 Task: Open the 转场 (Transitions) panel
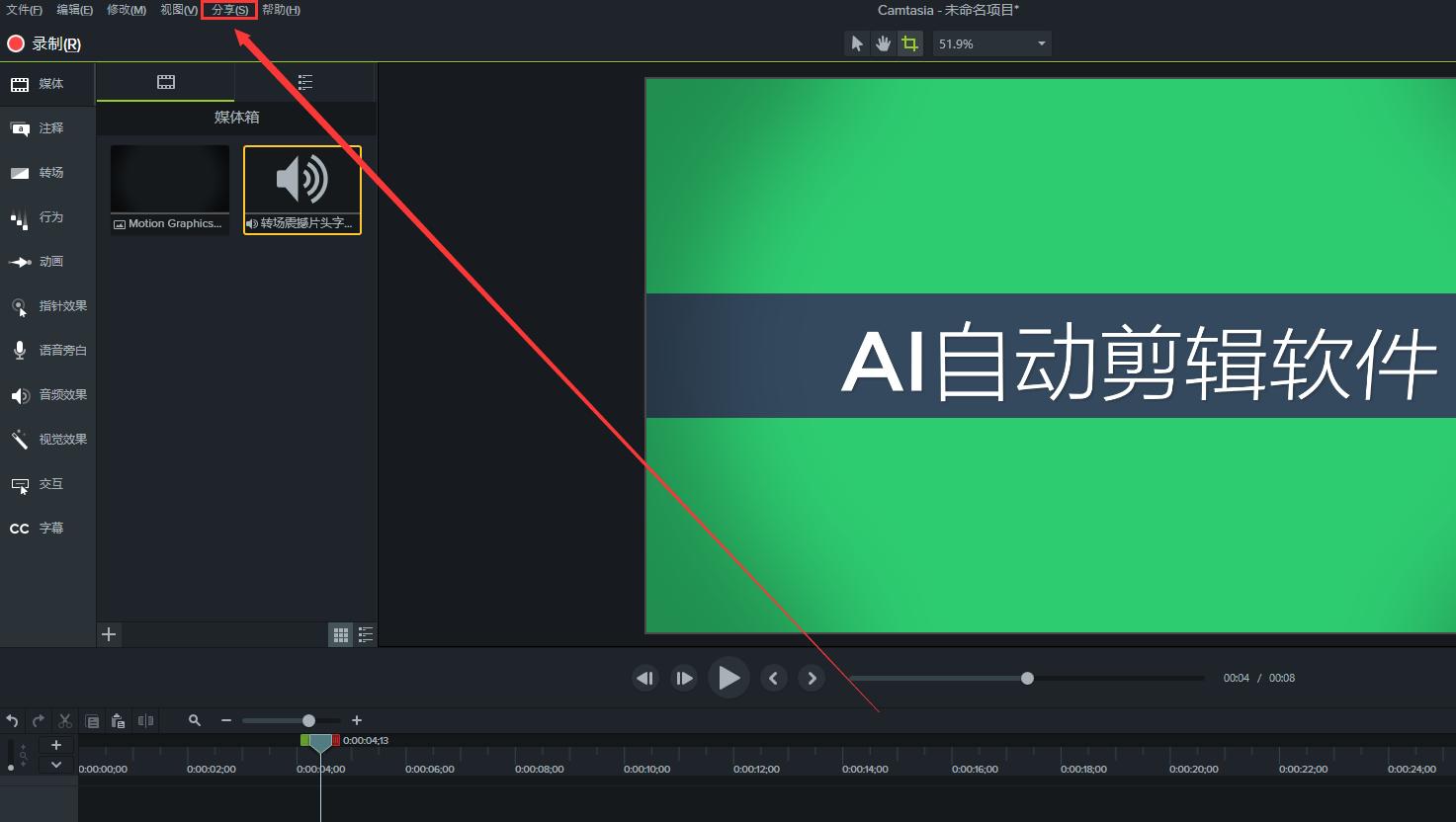pyautogui.click(x=47, y=173)
